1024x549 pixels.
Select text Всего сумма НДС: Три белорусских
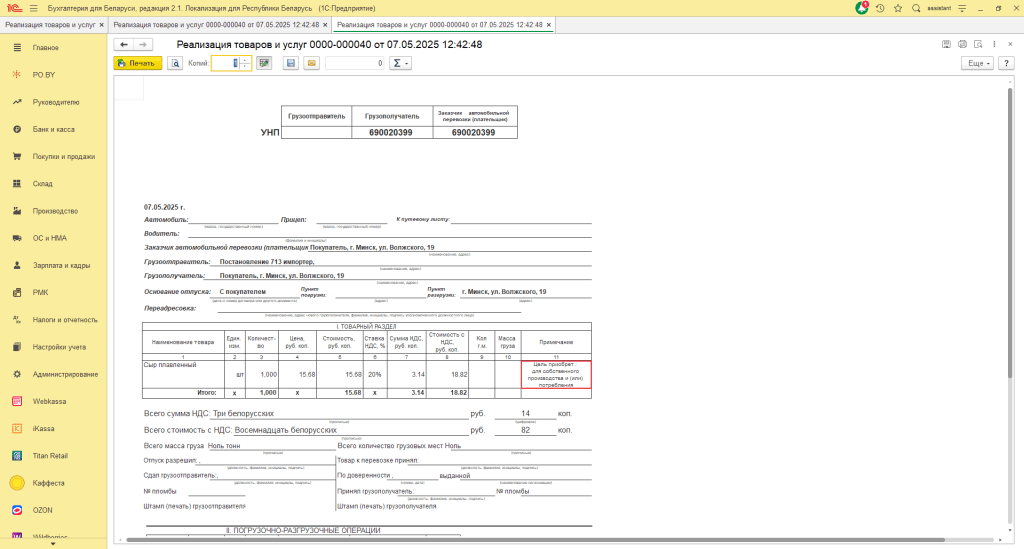point(209,413)
